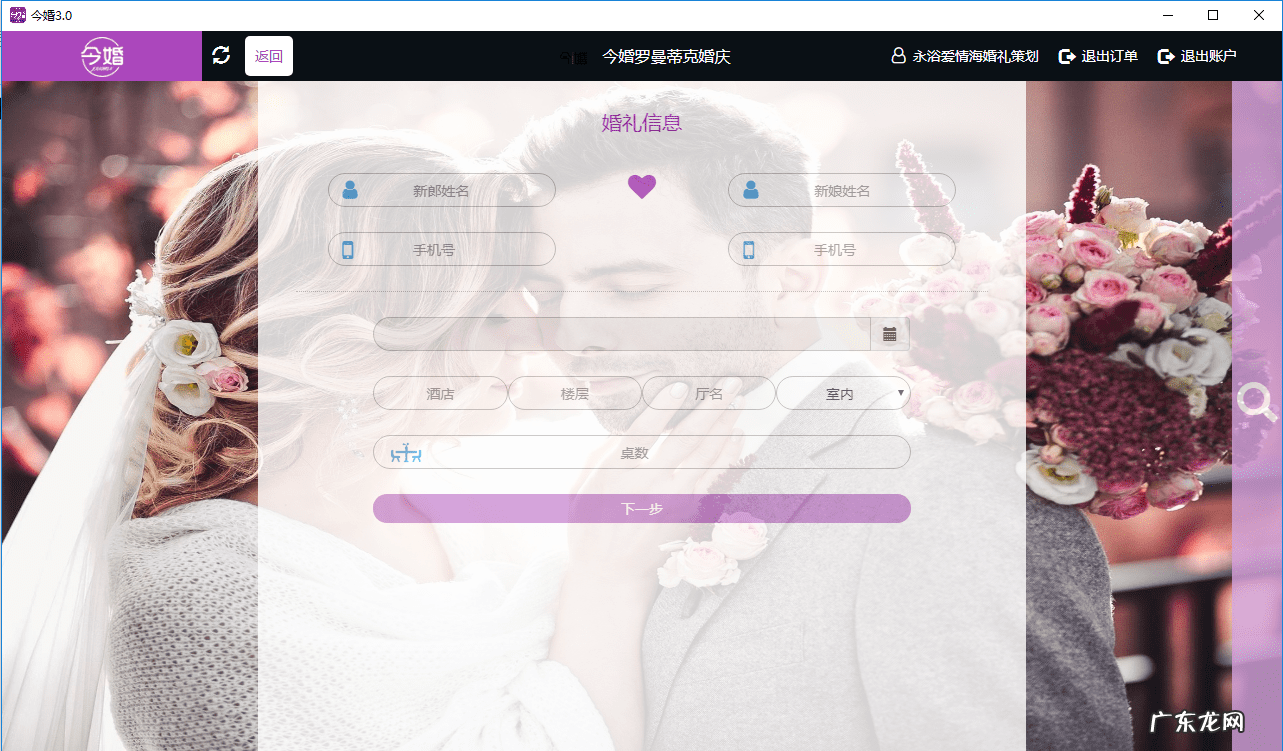Click the groom person icon beside 新郎姓名

[349, 189]
